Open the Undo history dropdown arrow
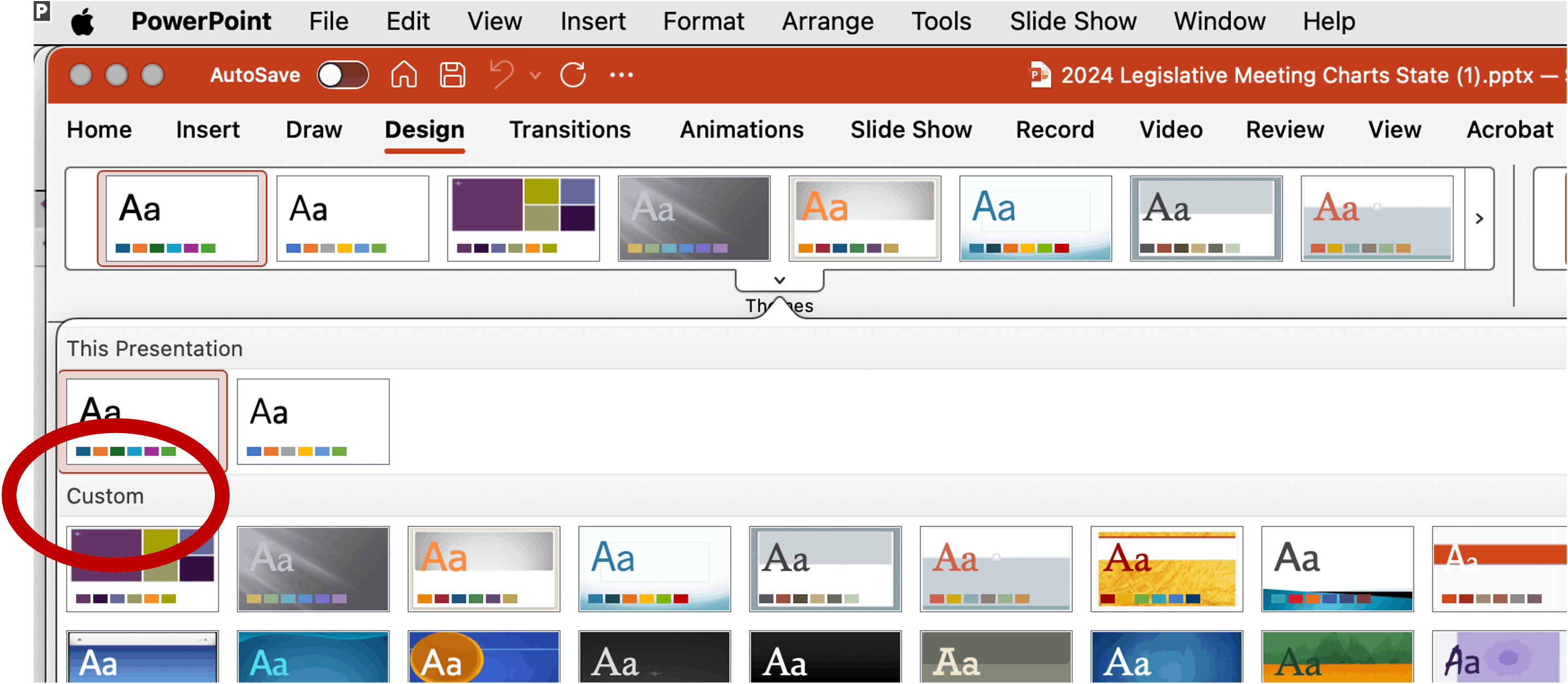Screen dimensions: 1568x684 (535, 75)
